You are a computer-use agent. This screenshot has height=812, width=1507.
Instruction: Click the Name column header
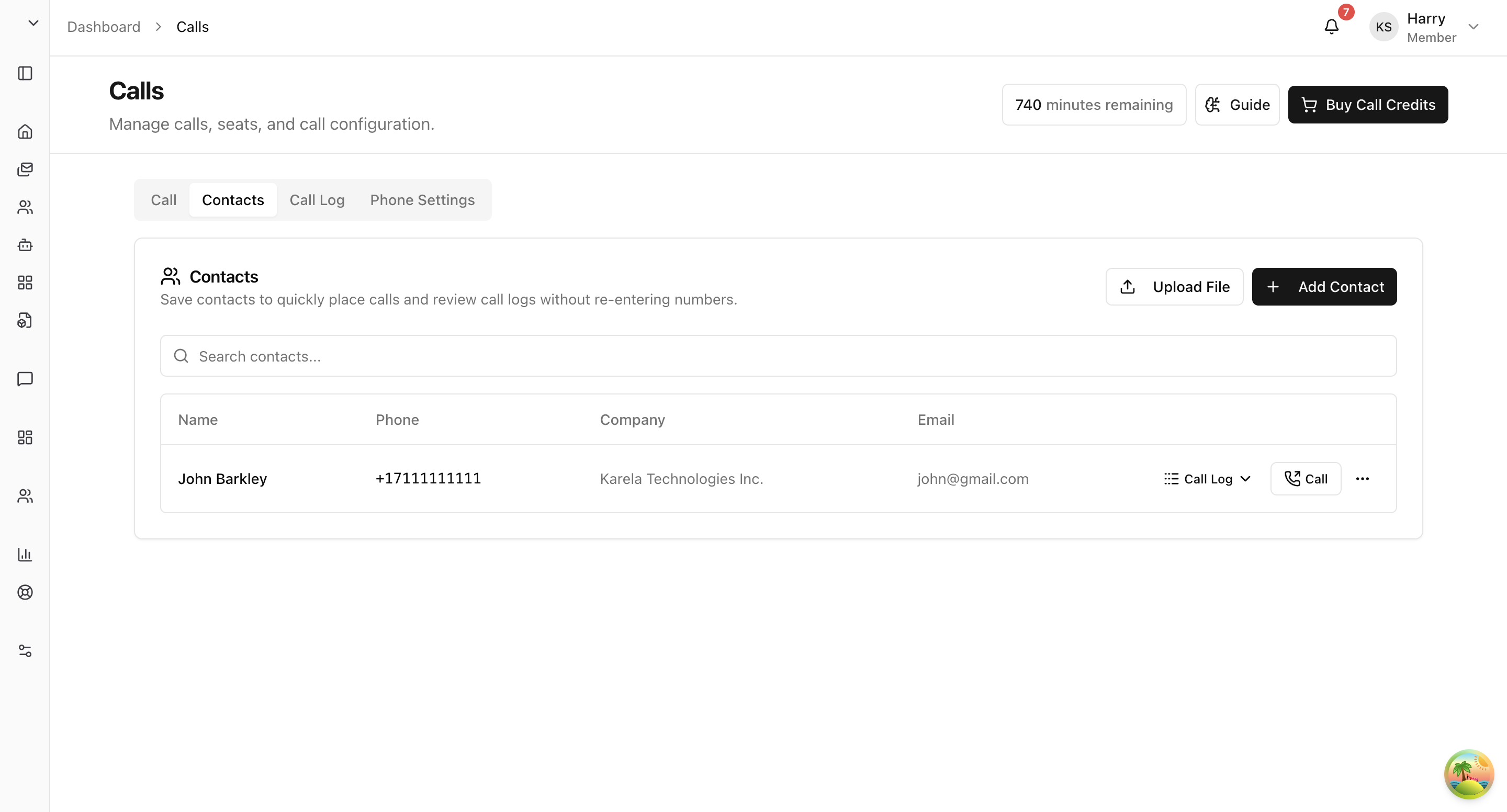[x=198, y=420]
